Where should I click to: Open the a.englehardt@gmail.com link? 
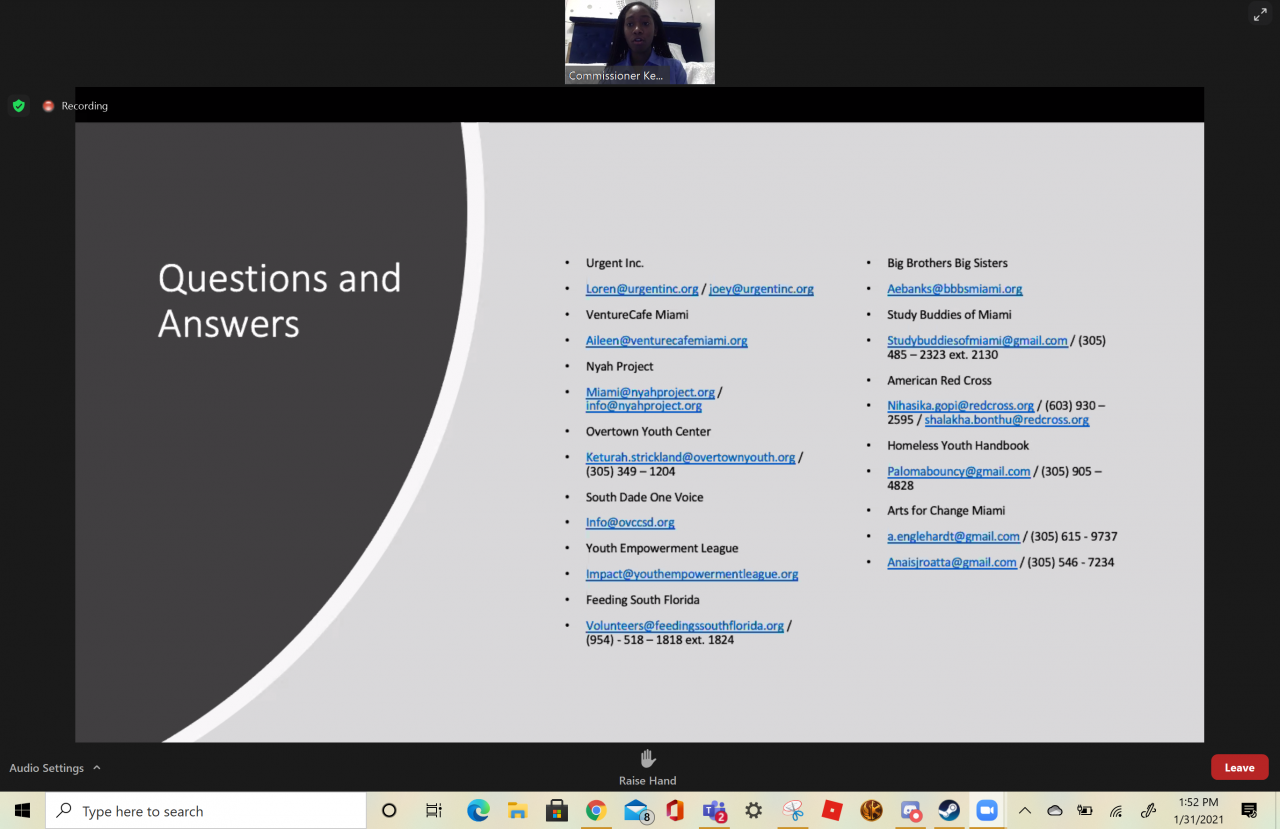(x=953, y=537)
